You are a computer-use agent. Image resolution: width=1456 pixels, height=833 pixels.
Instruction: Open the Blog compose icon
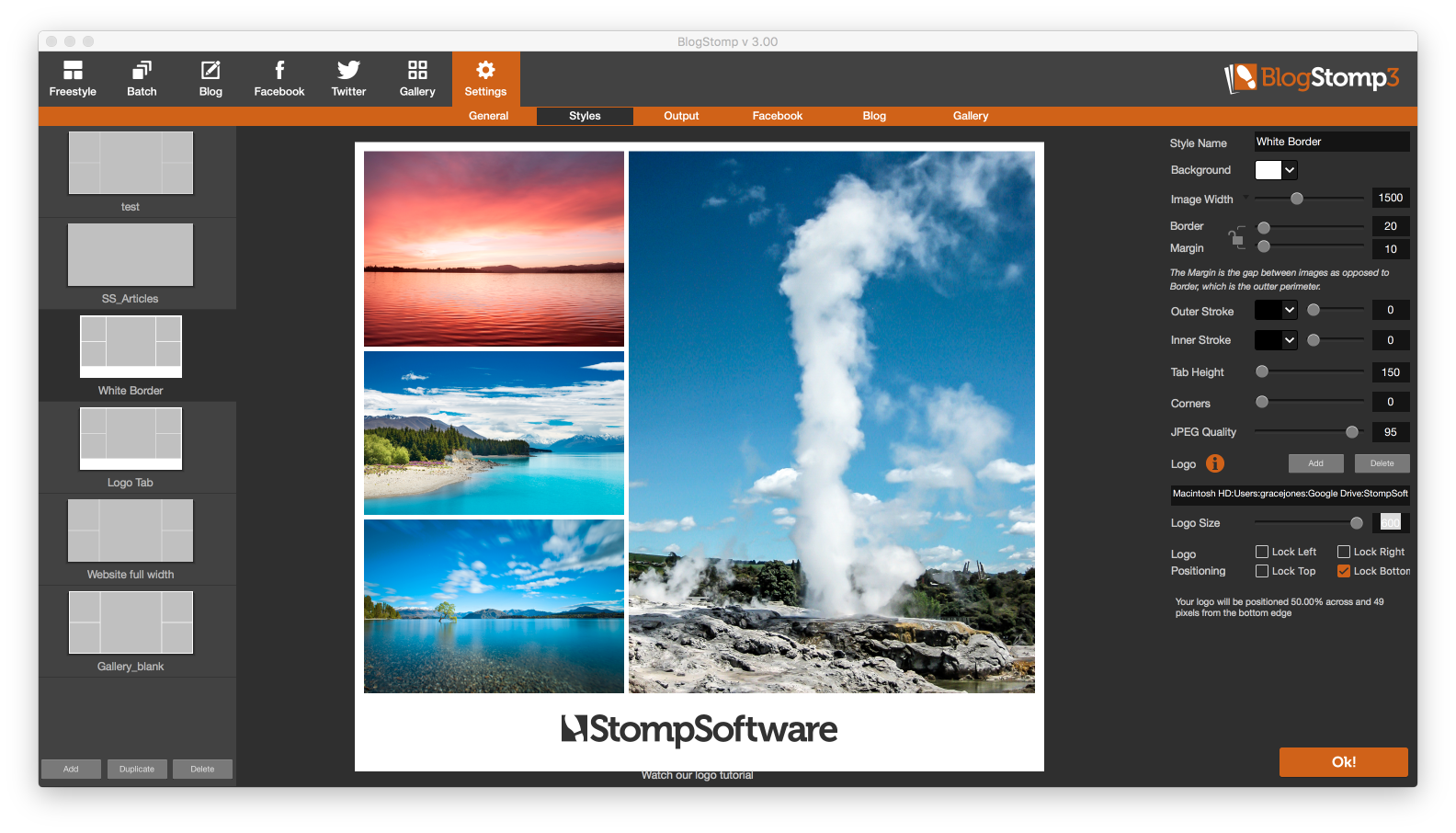pyautogui.click(x=210, y=79)
